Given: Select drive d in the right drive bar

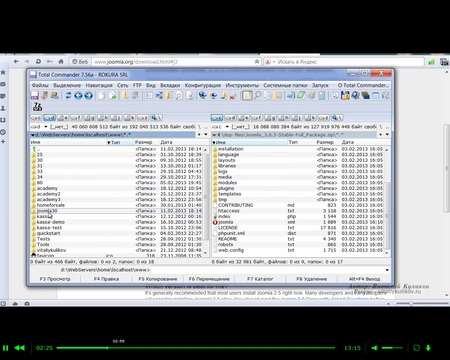Looking at the screenshot, I should (x=230, y=118).
